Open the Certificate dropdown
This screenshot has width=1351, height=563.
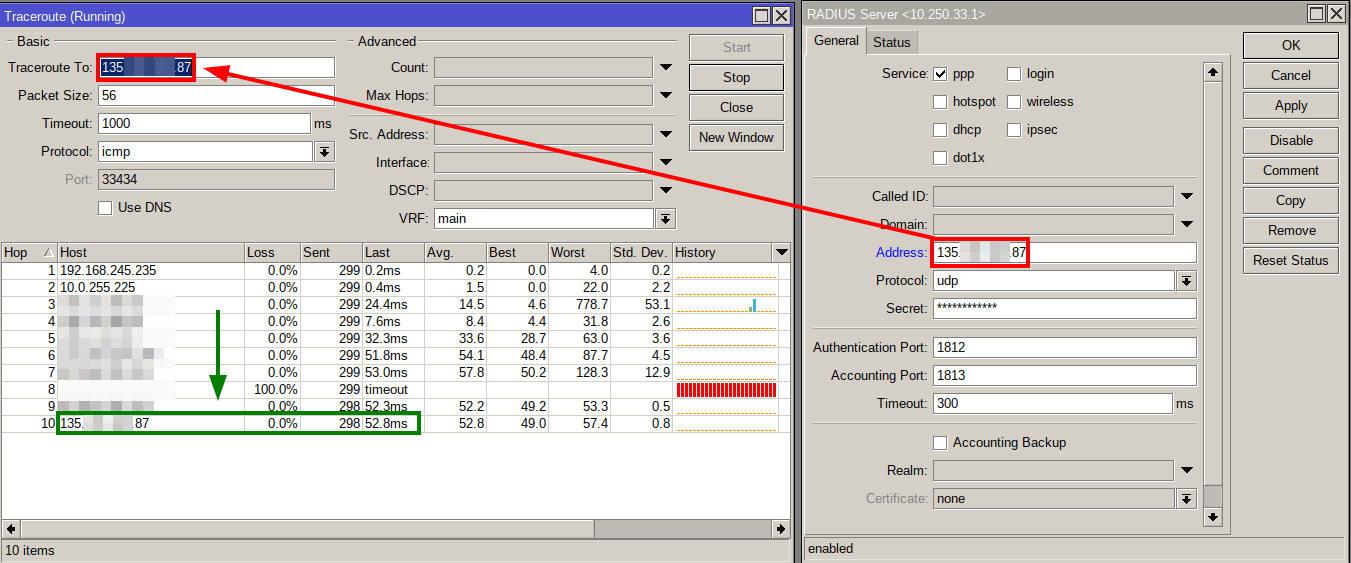1187,499
